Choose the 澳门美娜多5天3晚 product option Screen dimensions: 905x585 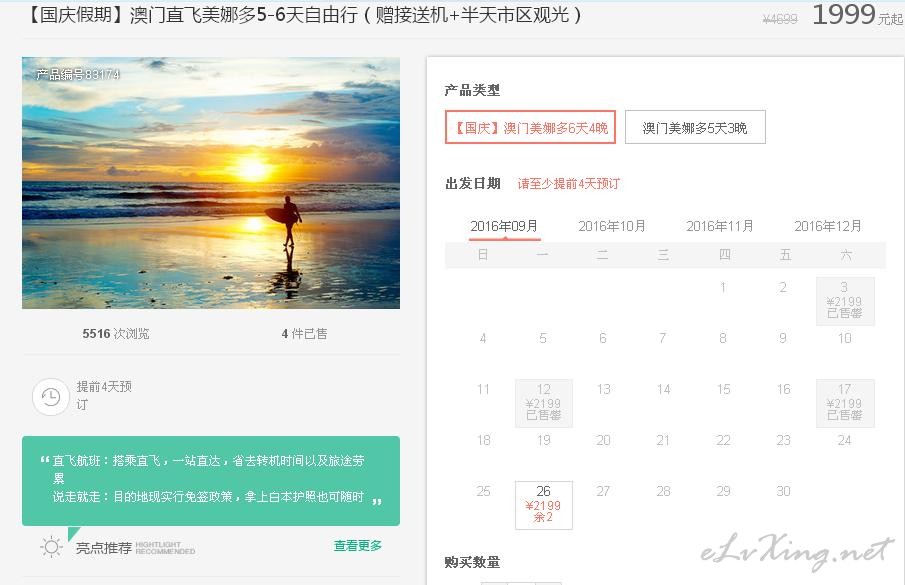(695, 128)
